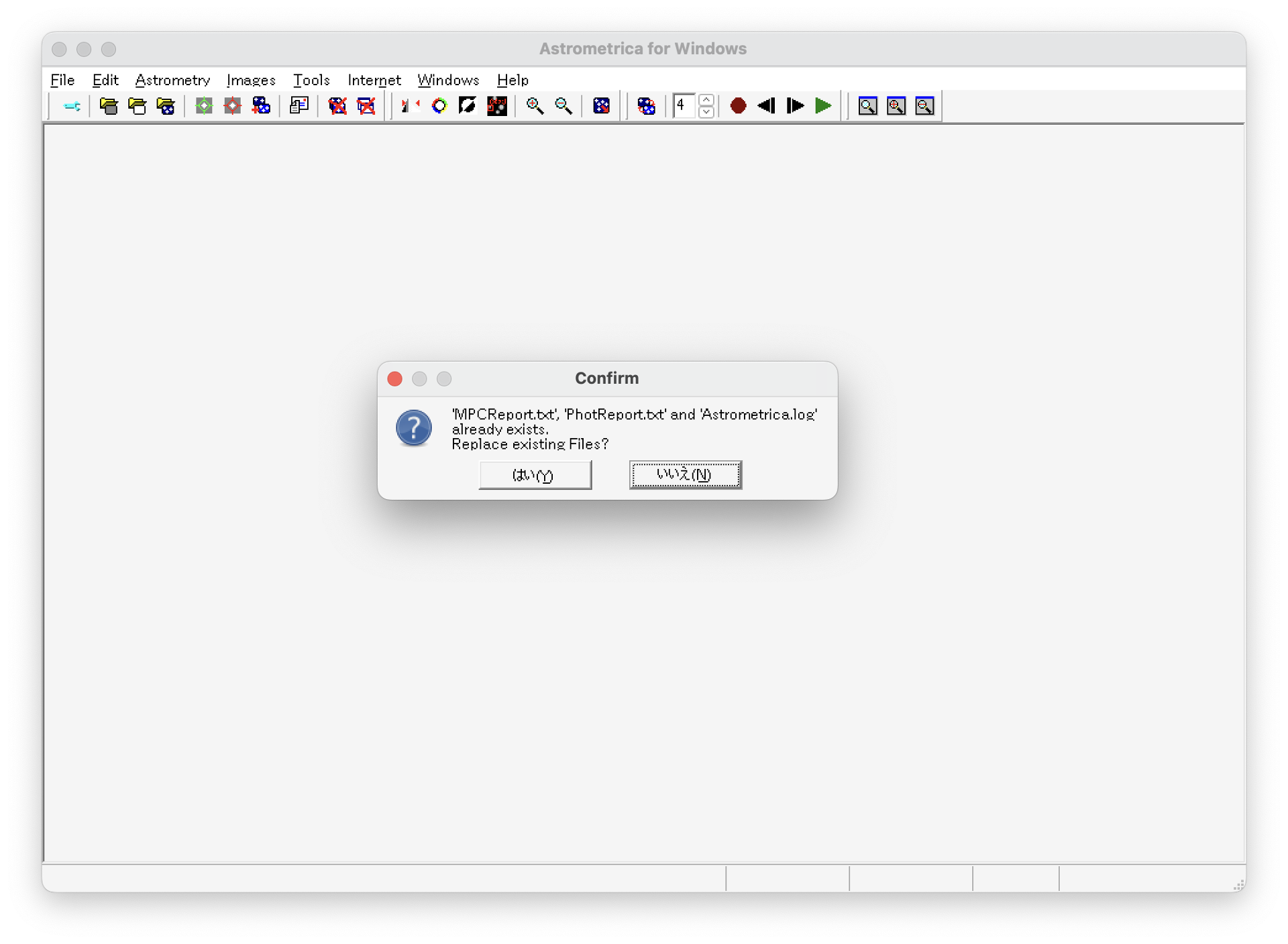Click the red crosshair moving object icon
This screenshot has height=944, width=1288.
point(233,106)
